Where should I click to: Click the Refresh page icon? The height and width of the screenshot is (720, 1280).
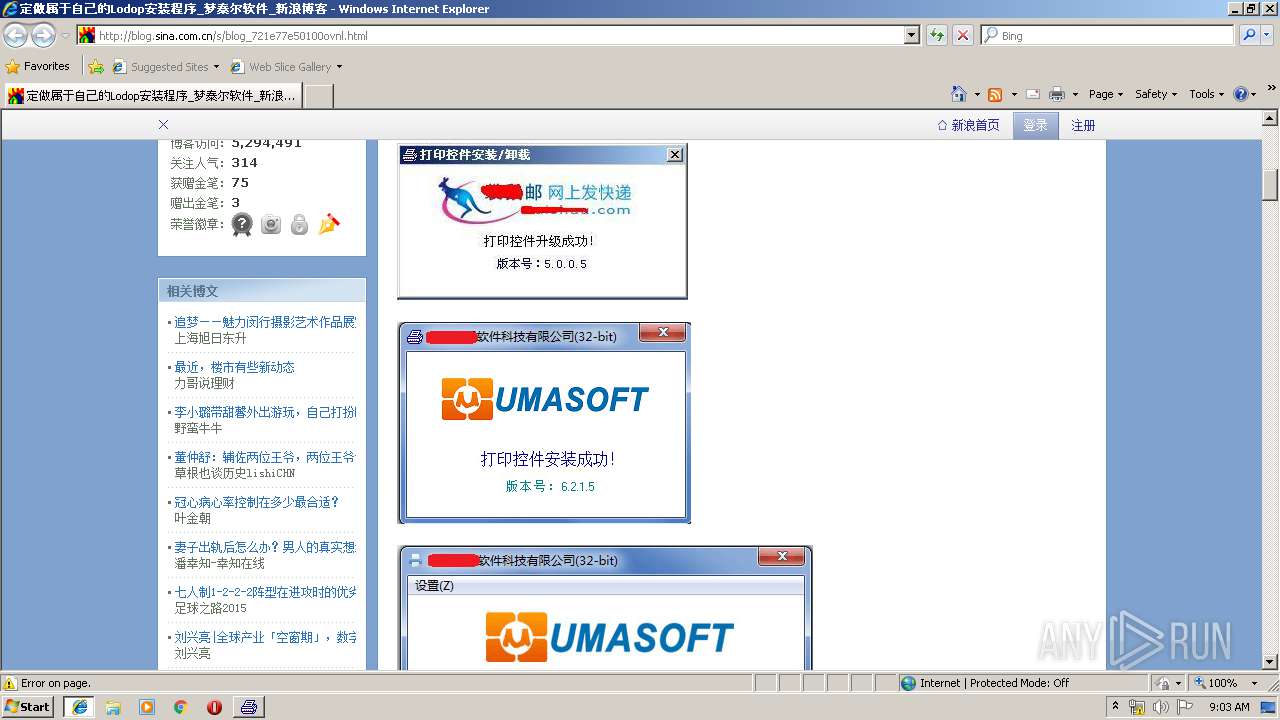point(937,35)
